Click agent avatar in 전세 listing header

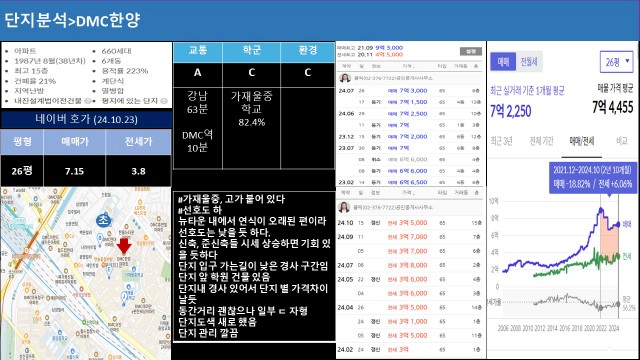344,207
